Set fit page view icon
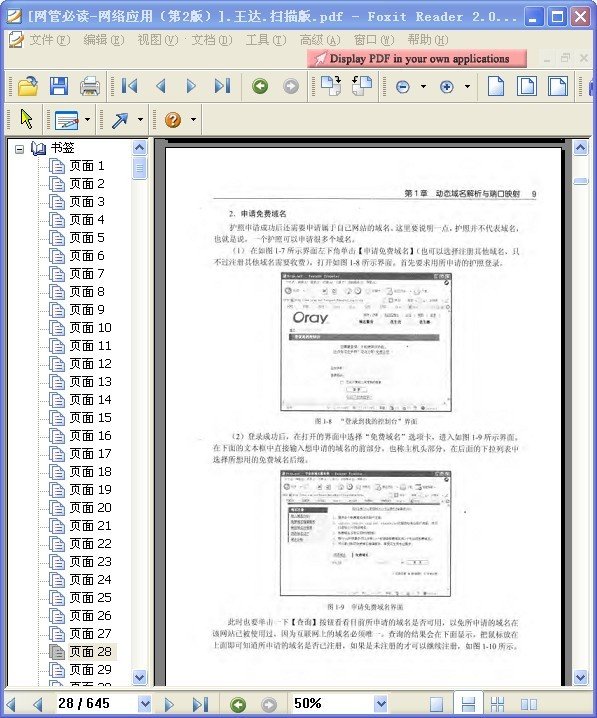Screen dimensions: 597x718 point(526,86)
